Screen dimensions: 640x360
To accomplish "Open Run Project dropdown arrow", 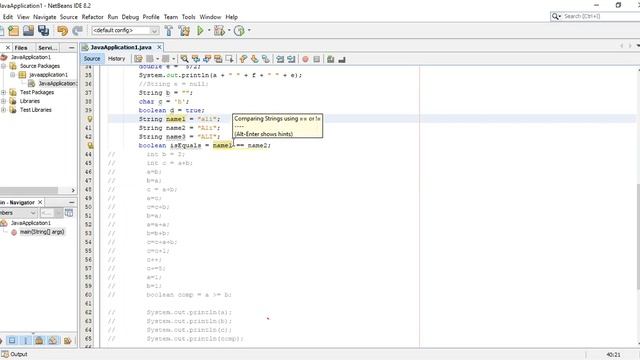I will tap(209, 31).
